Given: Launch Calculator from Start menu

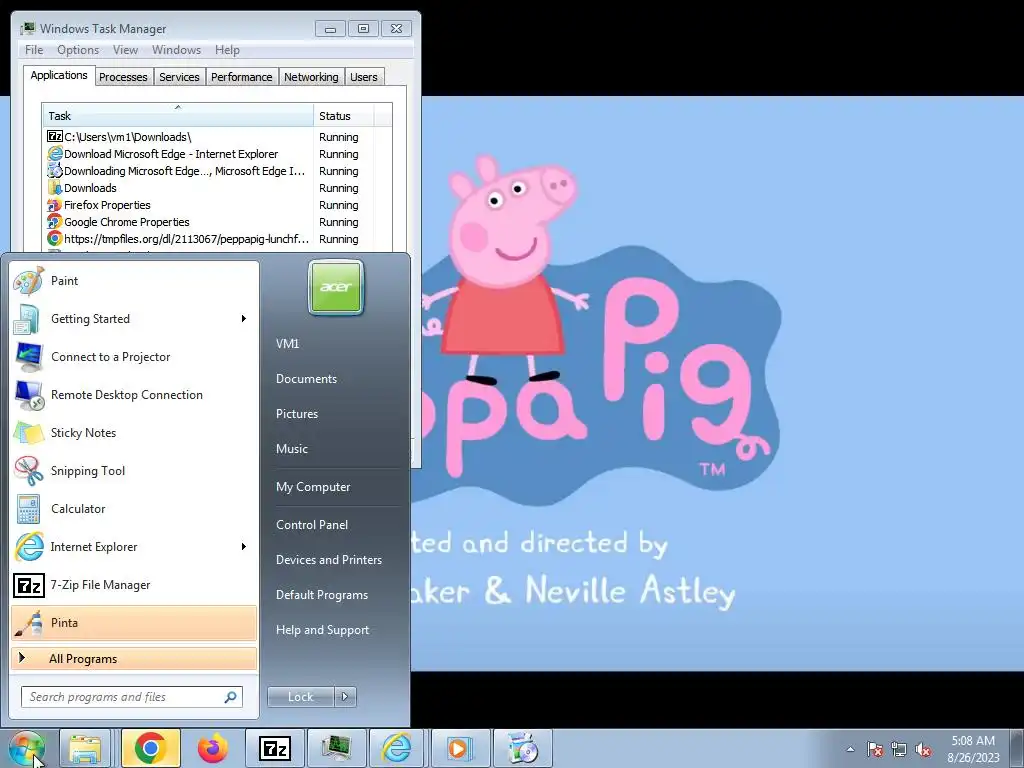Looking at the screenshot, I should (x=134, y=509).
